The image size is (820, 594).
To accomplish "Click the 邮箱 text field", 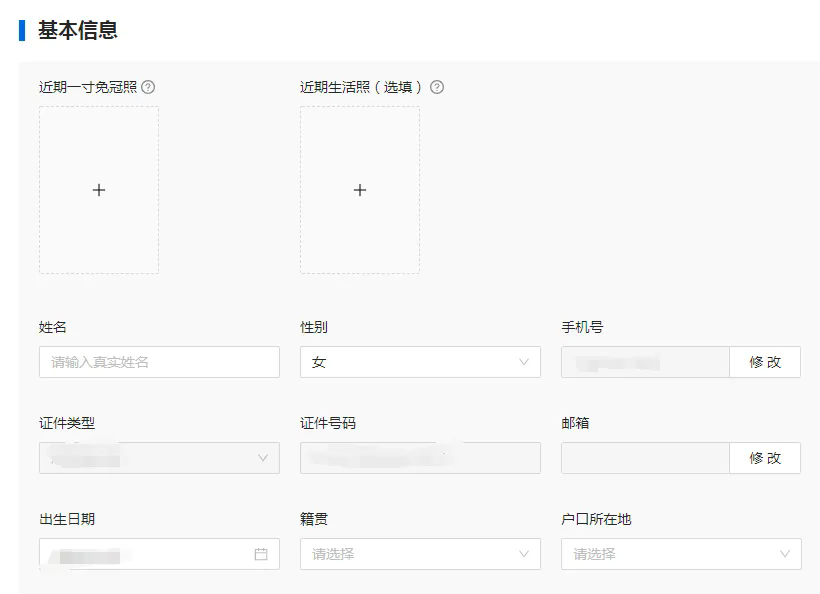I will pos(645,458).
